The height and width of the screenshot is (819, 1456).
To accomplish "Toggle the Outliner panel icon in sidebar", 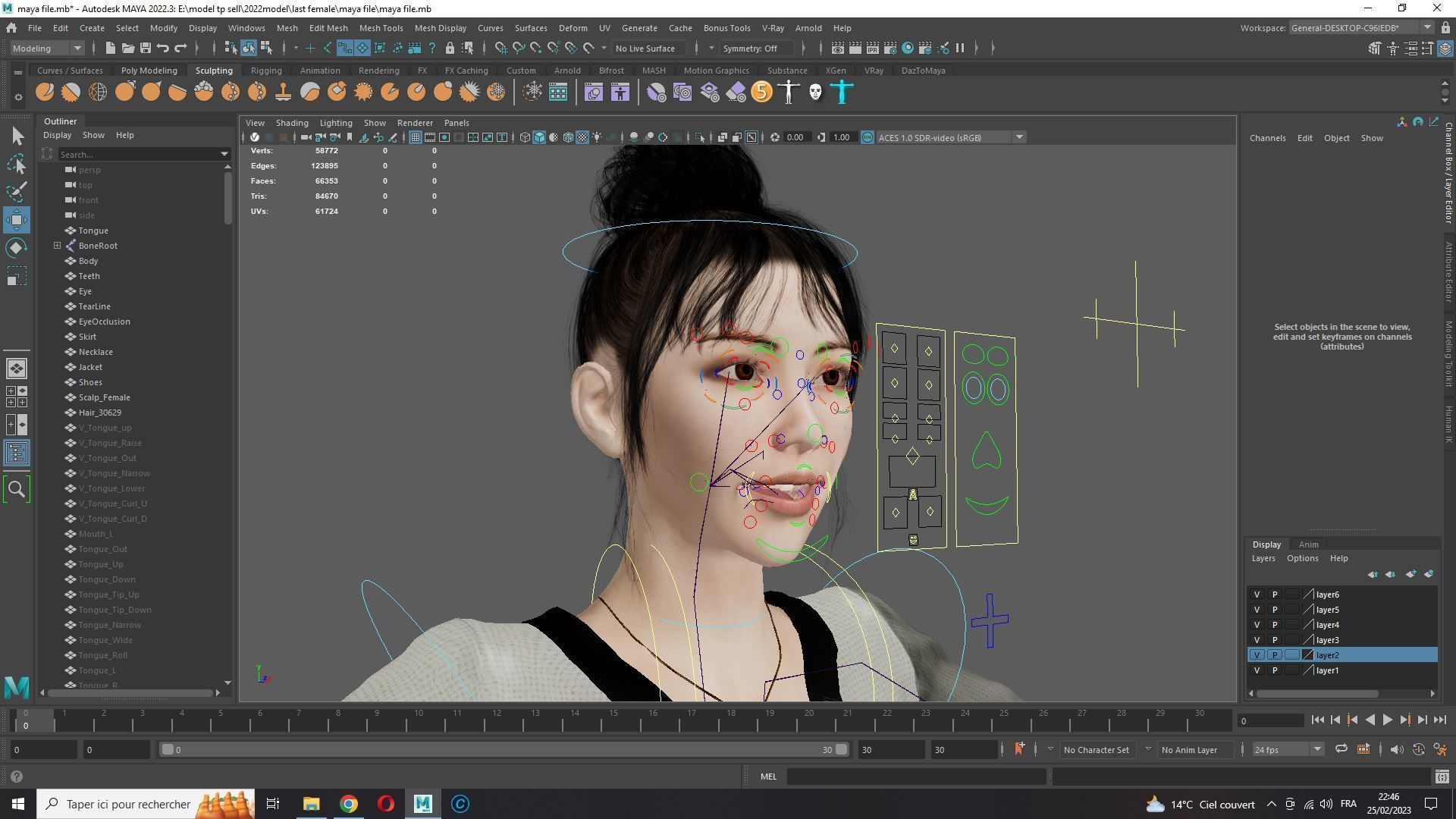I will (17, 453).
